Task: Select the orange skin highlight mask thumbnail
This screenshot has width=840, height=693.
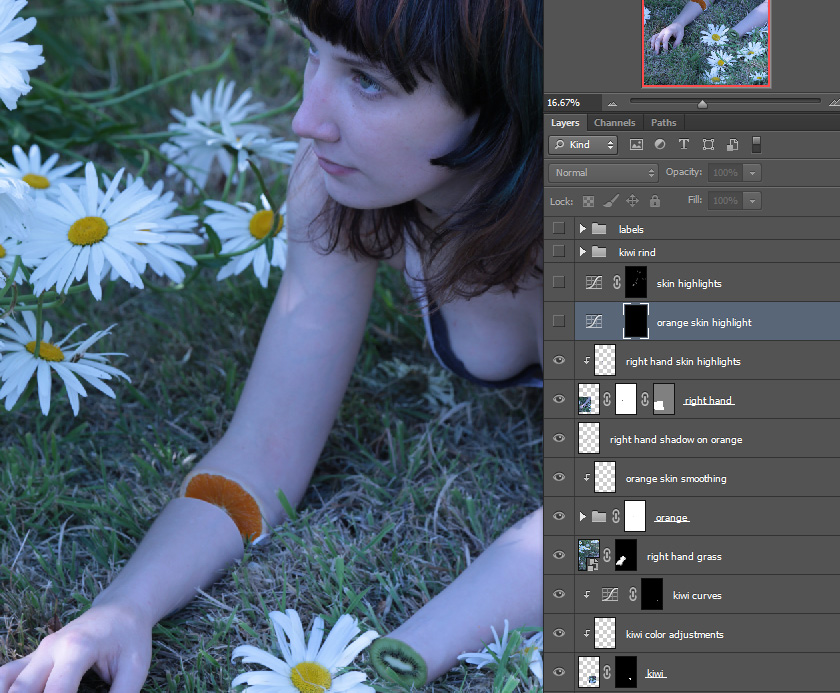Action: tap(636, 321)
